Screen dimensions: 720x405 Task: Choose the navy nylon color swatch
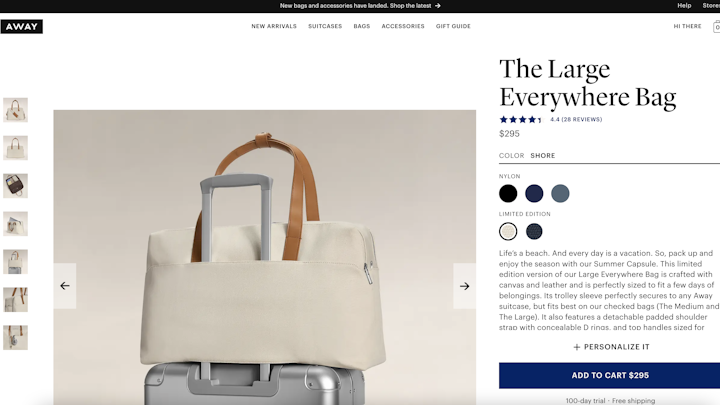(x=534, y=193)
